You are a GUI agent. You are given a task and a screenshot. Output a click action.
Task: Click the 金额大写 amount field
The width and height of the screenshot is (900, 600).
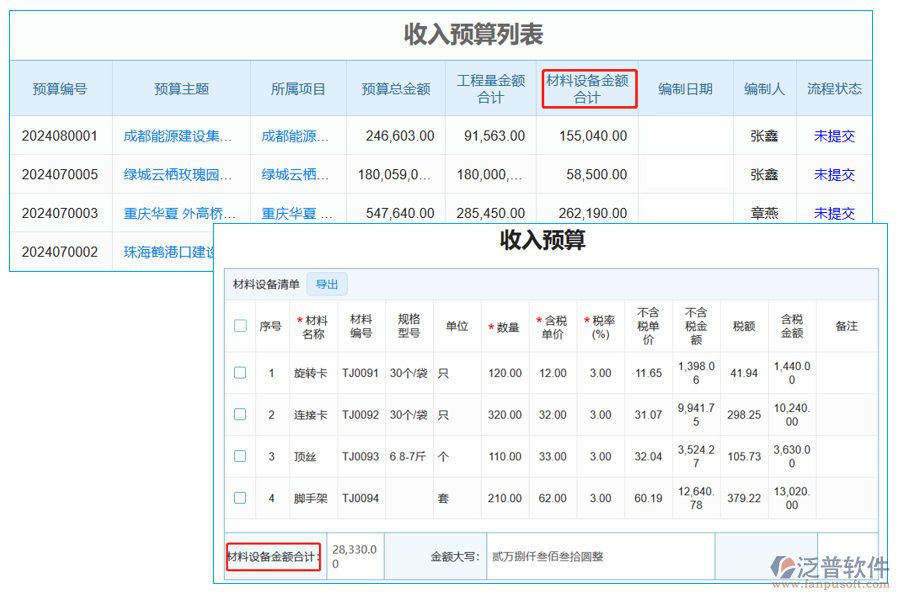(x=547, y=556)
